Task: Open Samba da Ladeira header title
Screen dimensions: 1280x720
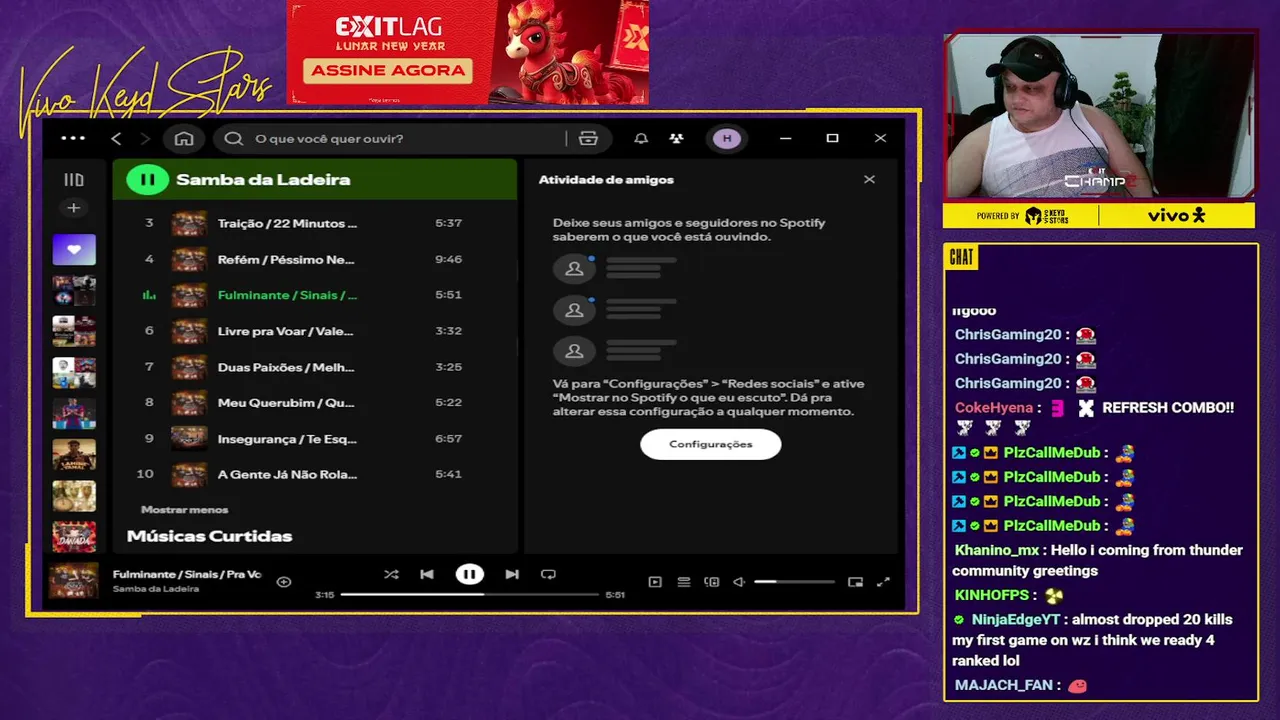Action: point(263,180)
